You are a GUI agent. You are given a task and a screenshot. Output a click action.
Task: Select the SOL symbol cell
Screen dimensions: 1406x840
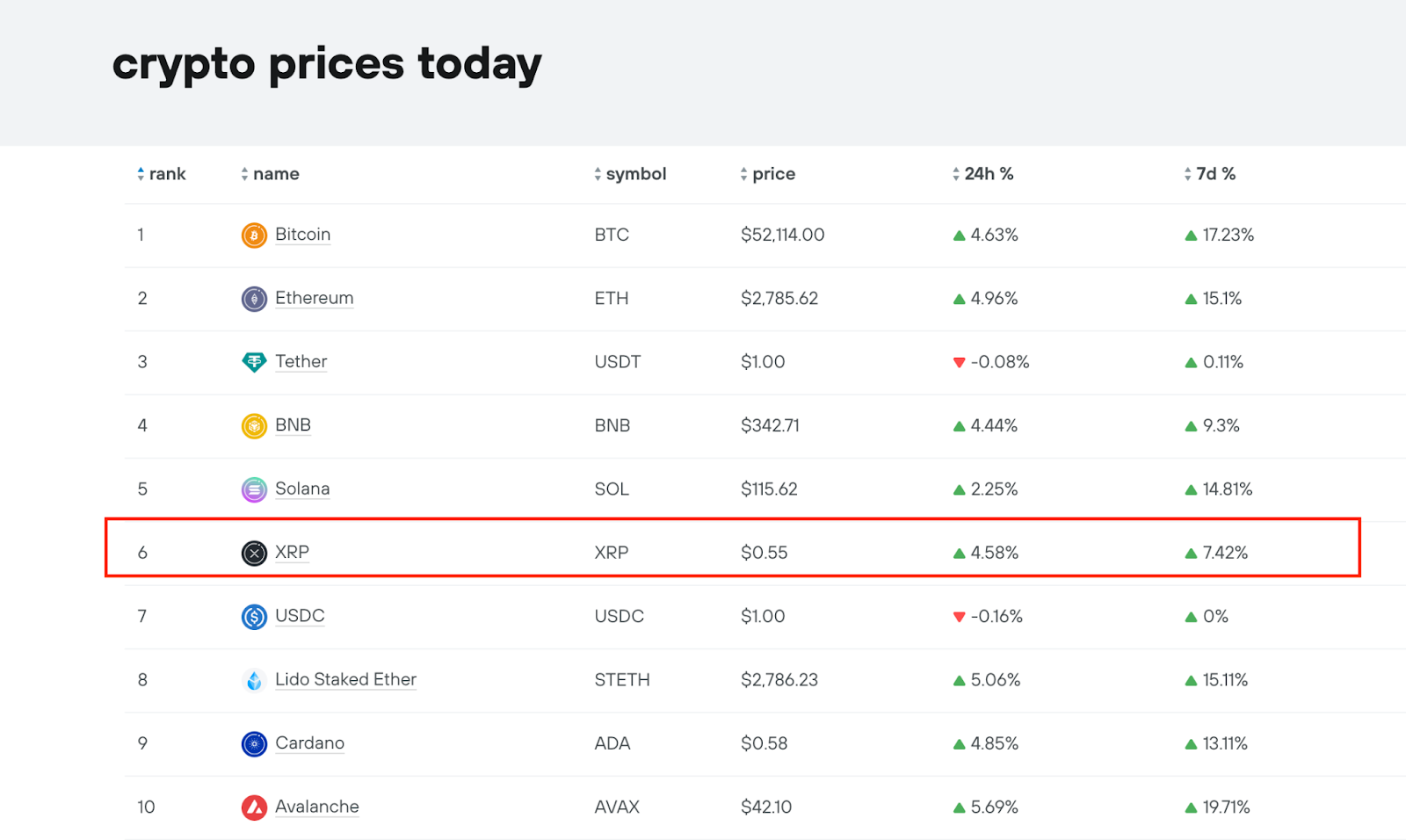point(612,489)
